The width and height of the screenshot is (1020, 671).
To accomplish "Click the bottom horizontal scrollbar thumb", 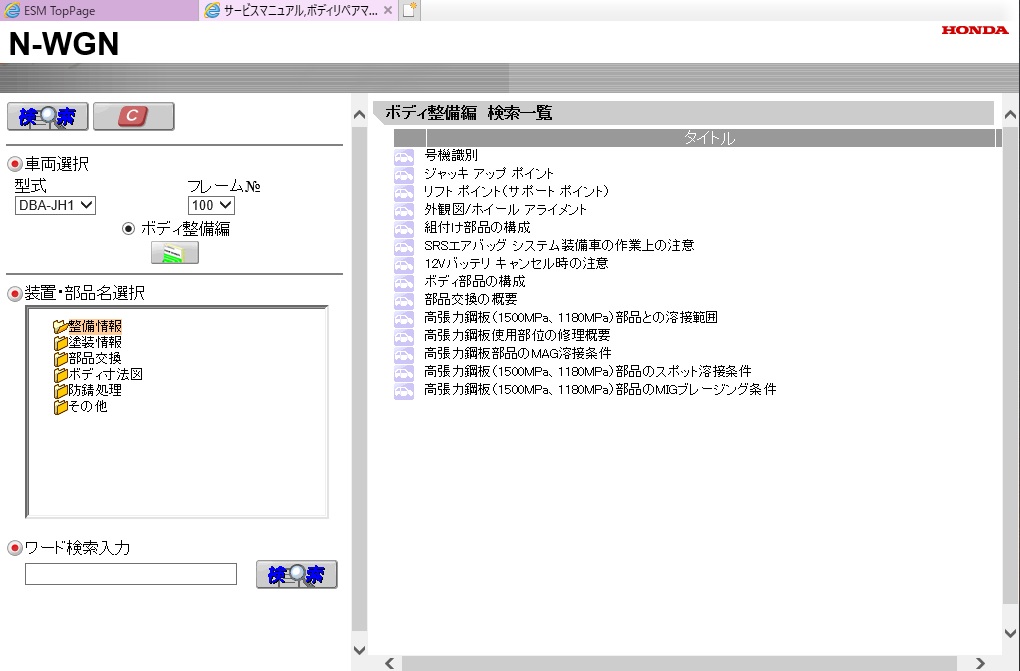I will (x=680, y=663).
